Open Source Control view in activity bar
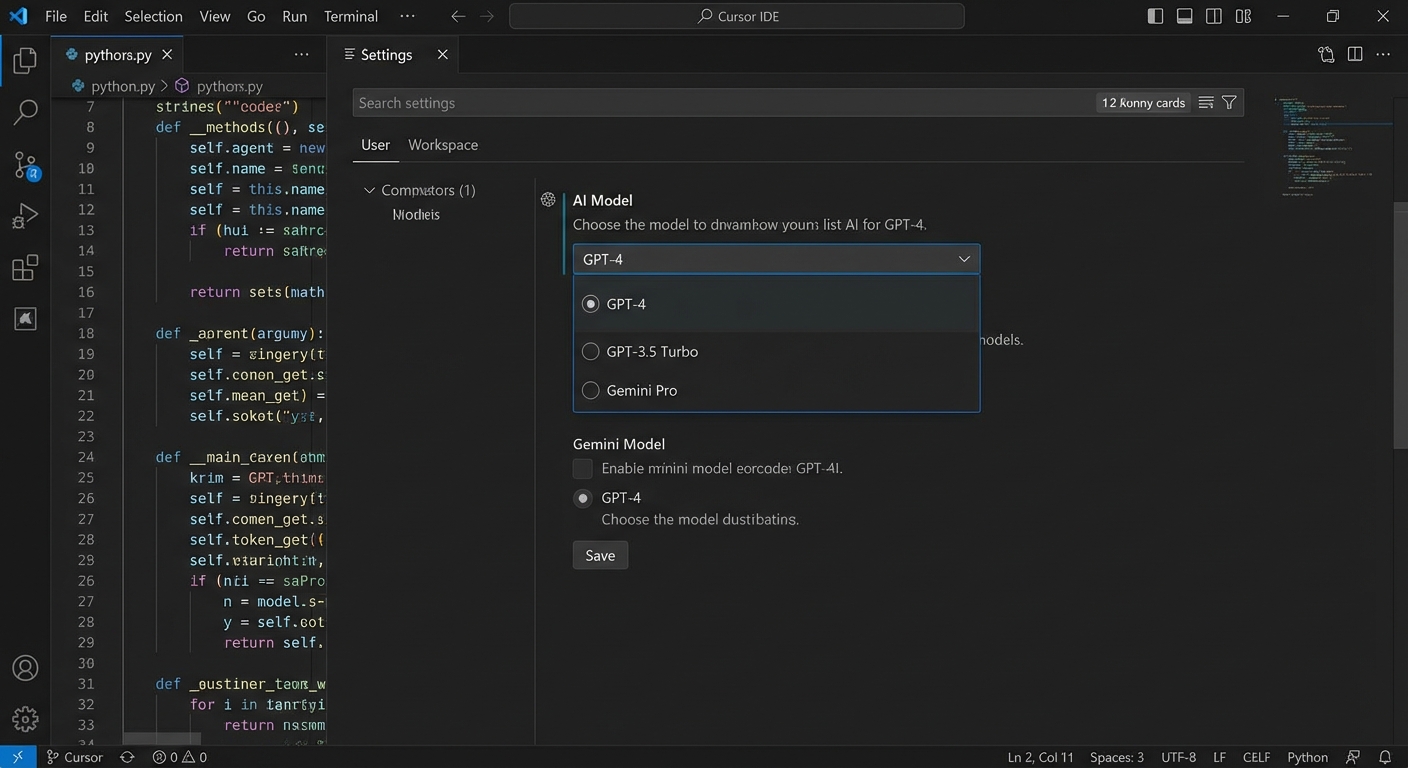 pyautogui.click(x=25, y=165)
